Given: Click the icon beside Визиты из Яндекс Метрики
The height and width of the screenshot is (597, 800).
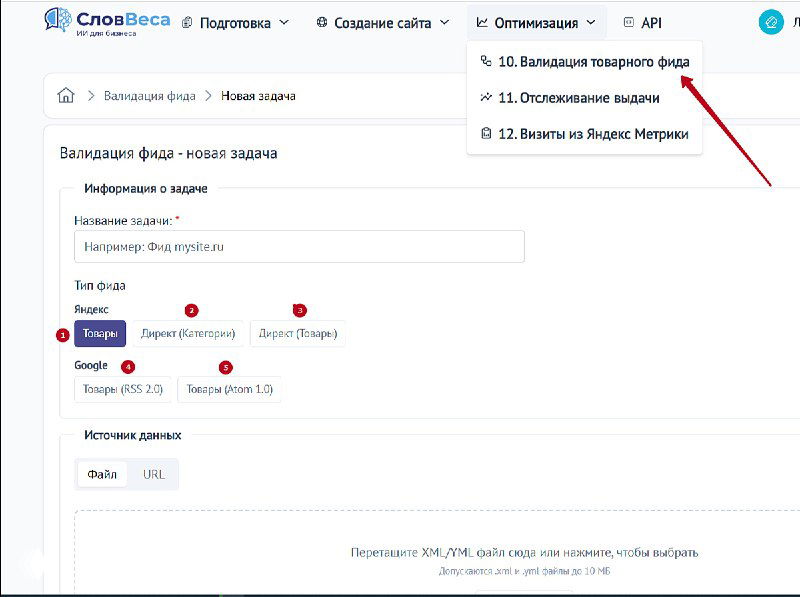Looking at the screenshot, I should 486,134.
